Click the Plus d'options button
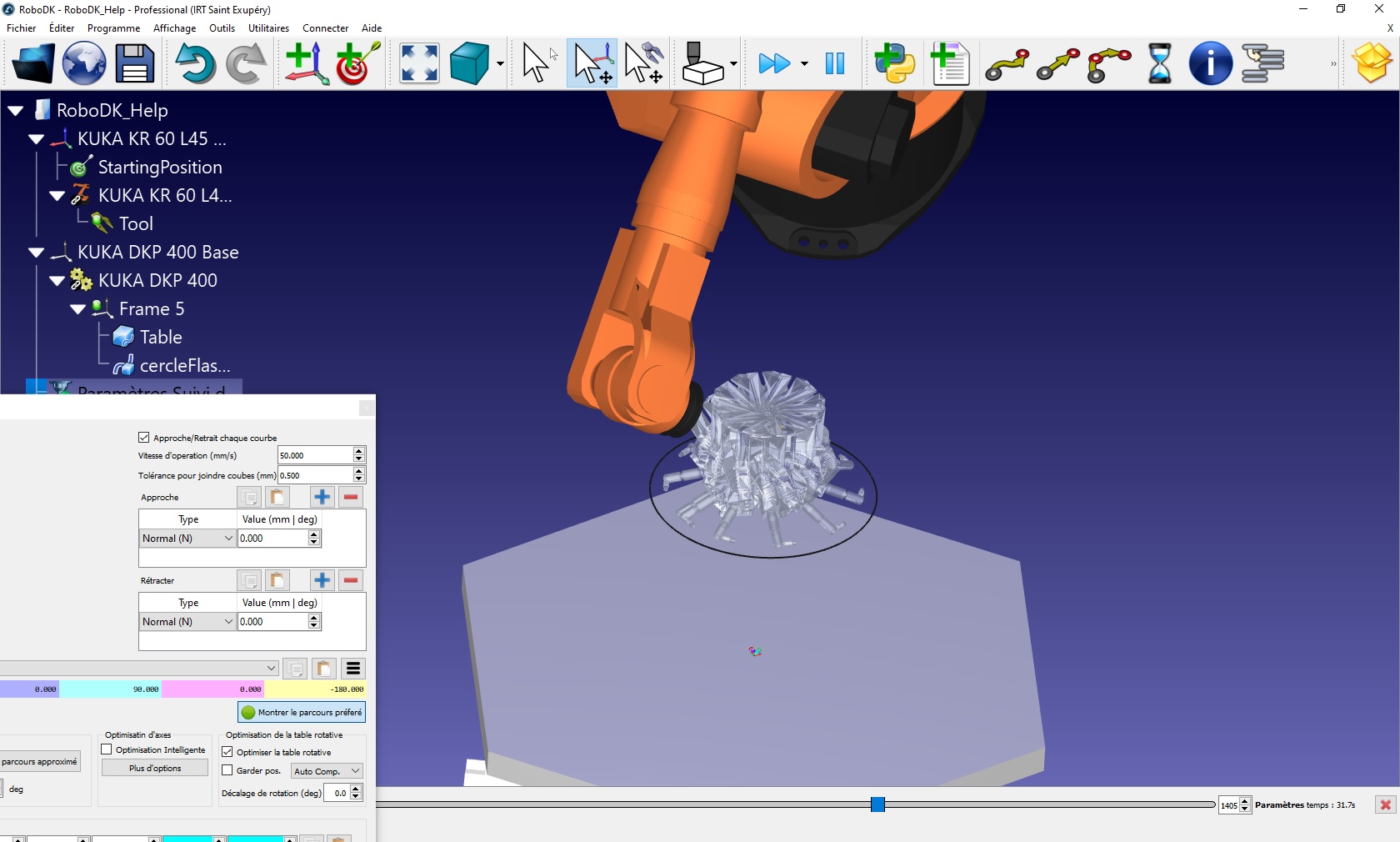Image resolution: width=1400 pixels, height=842 pixels. 155,768
